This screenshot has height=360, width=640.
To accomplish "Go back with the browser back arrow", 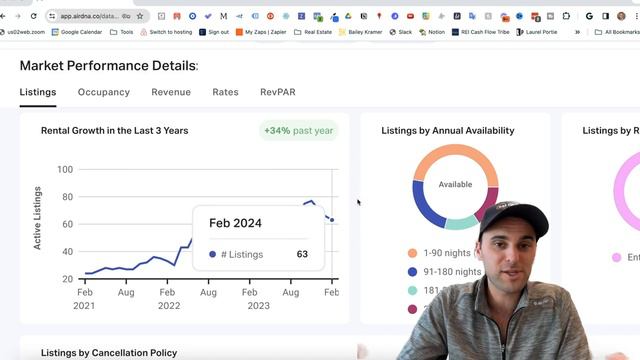I will tap(3, 16).
